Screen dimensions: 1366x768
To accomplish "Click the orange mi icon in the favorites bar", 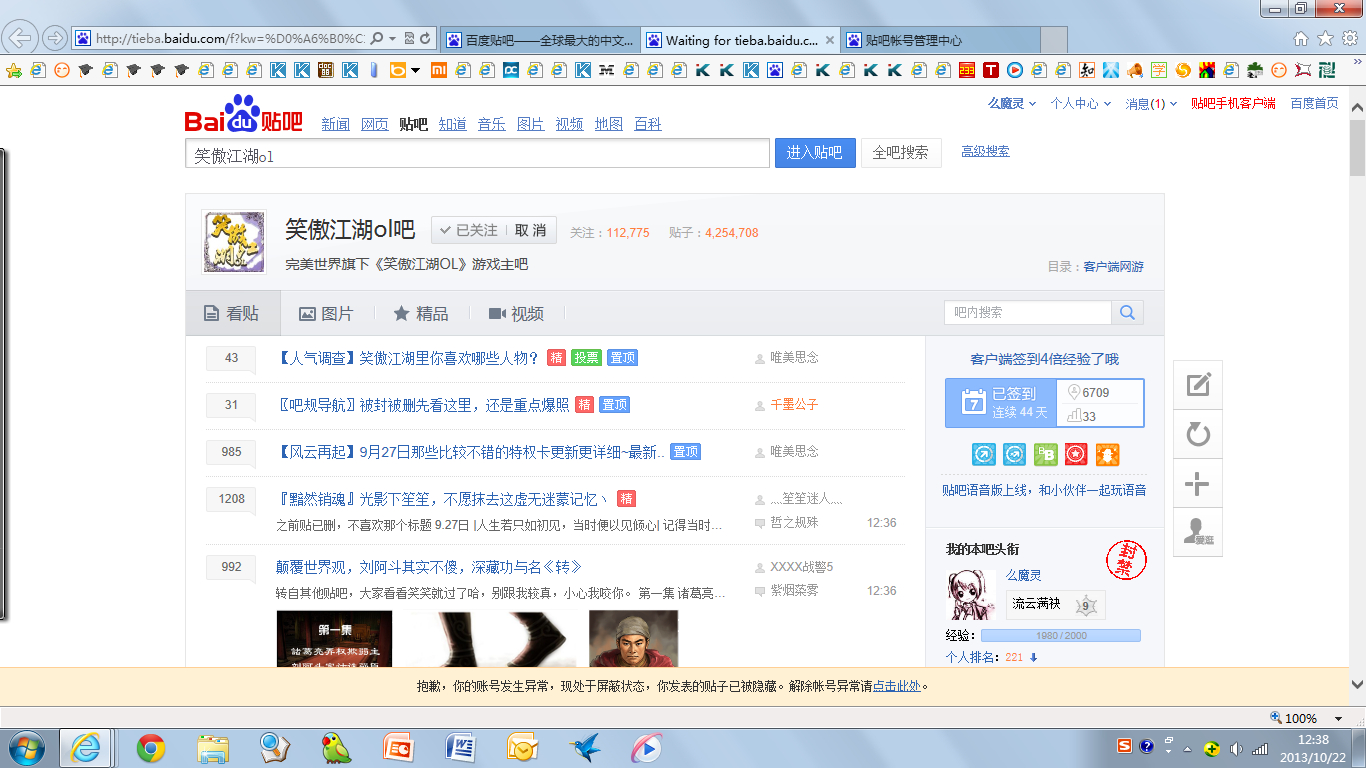I will click(438, 70).
